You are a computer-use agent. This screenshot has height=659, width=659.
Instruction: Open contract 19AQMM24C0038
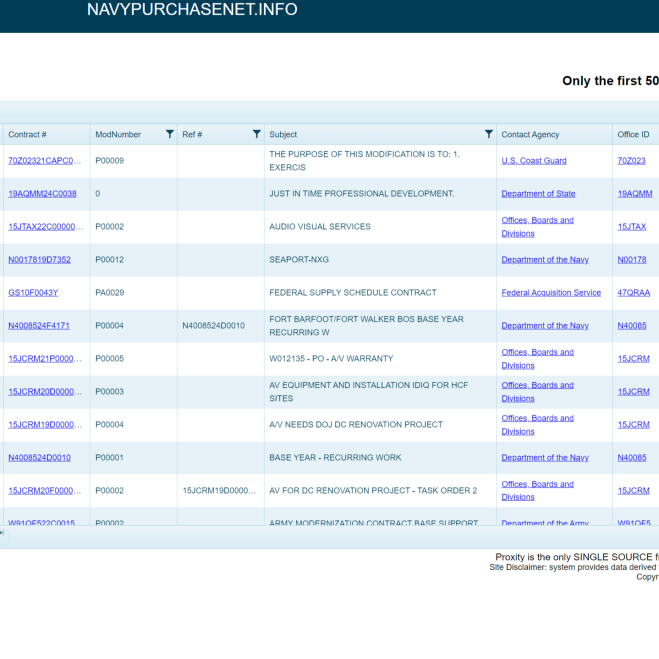tap(42, 194)
